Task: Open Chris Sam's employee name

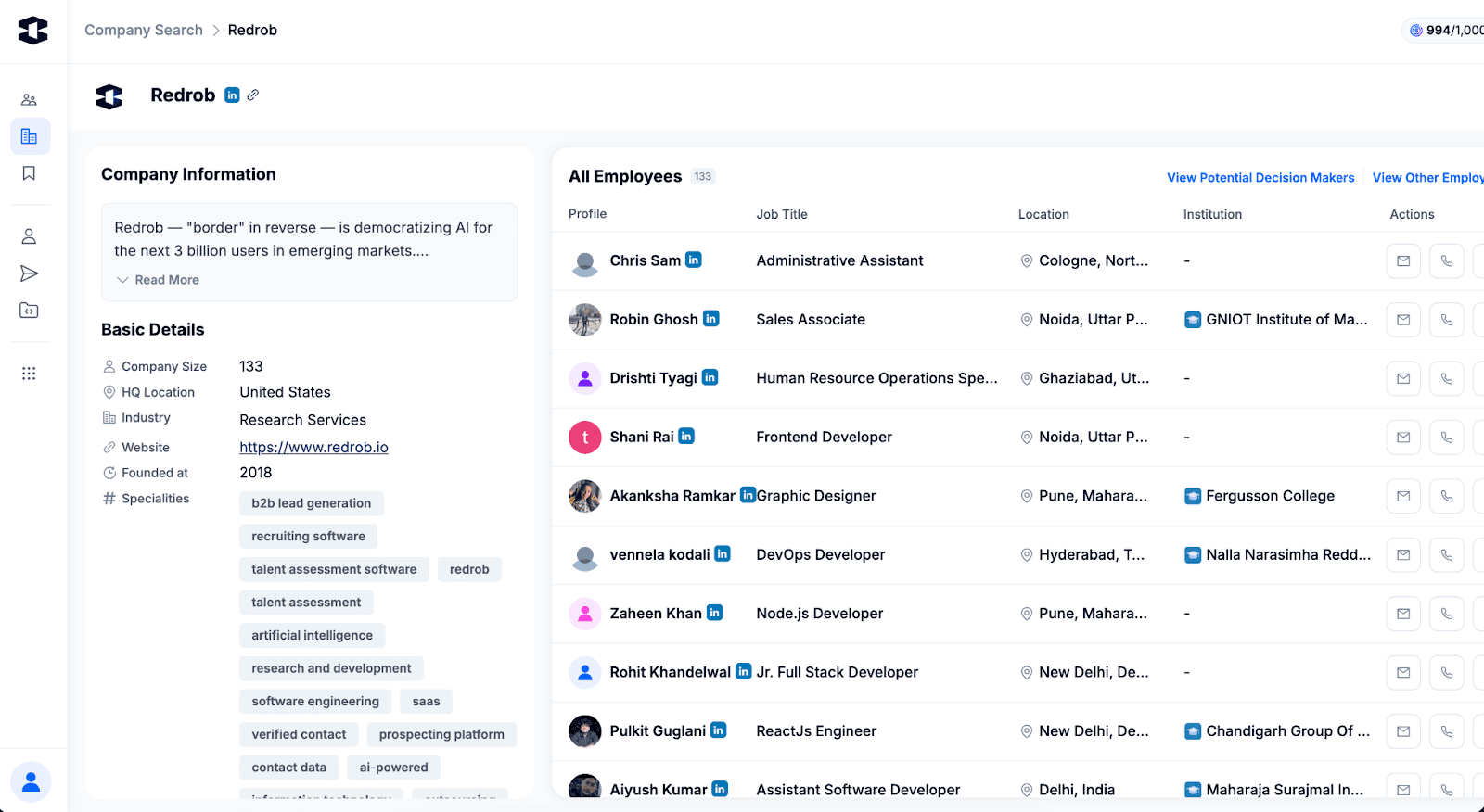Action: 646,260
